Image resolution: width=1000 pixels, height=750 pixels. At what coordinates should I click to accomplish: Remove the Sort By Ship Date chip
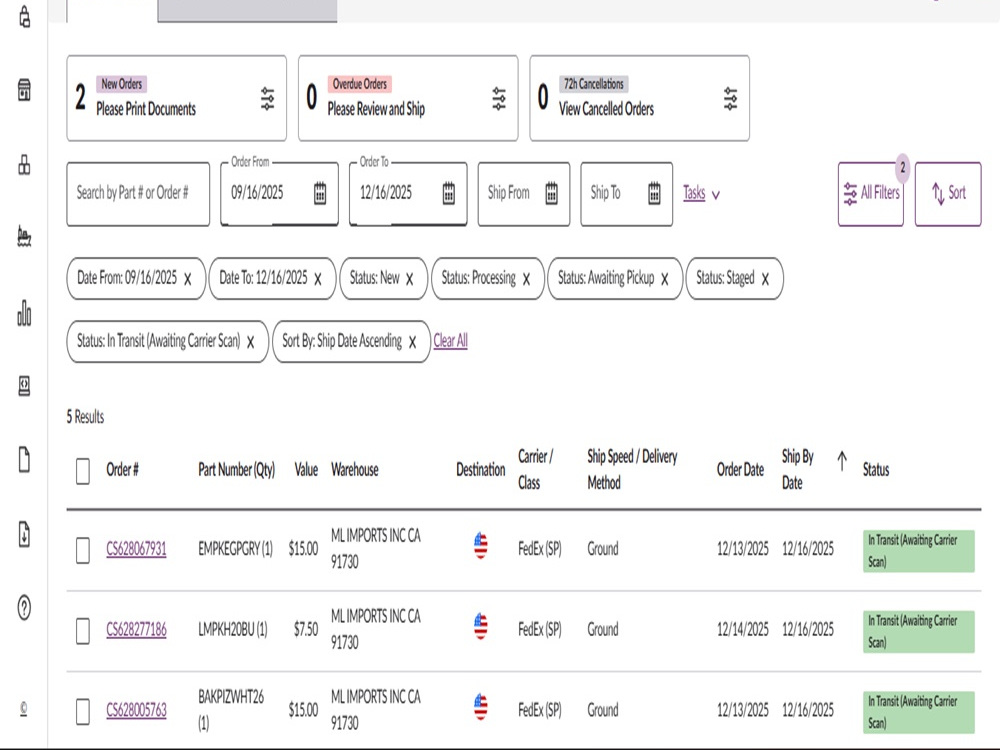tap(413, 342)
